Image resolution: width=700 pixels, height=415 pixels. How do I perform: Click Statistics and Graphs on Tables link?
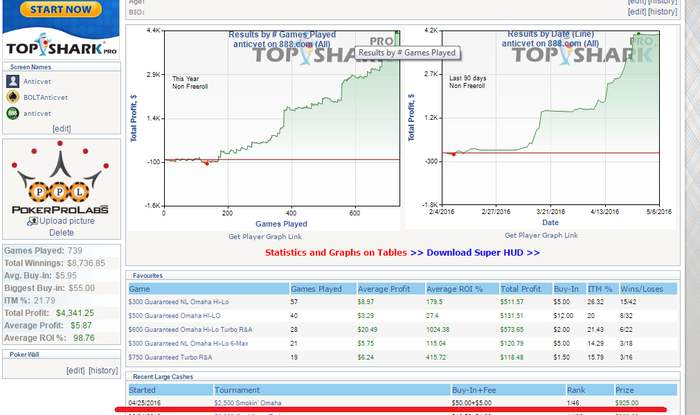[336, 253]
